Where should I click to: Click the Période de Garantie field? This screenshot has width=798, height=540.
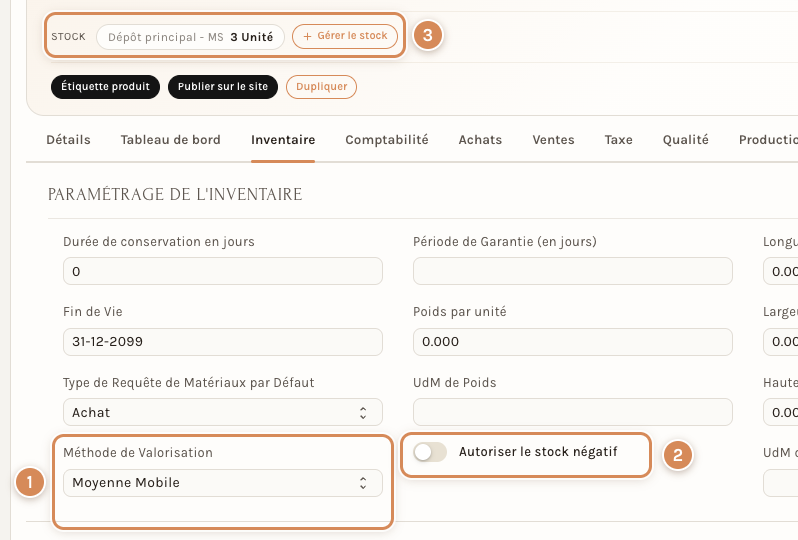[x=573, y=271]
